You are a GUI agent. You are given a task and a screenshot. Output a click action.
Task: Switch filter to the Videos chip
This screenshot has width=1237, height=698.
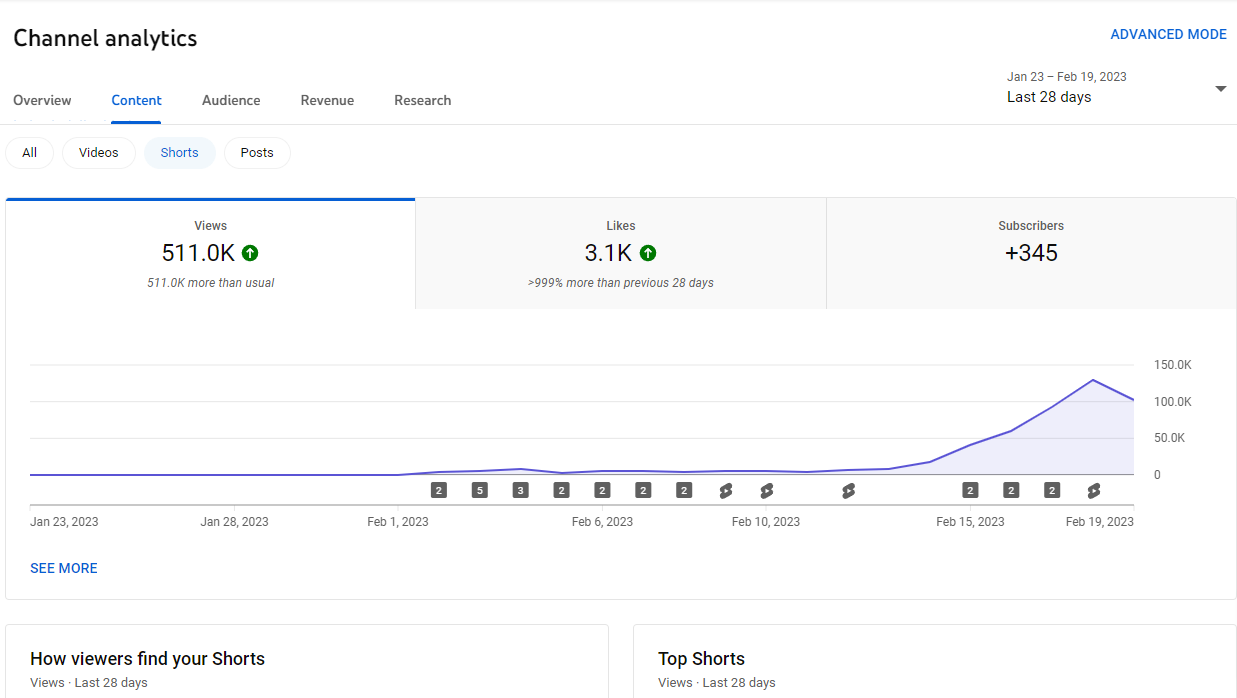(x=99, y=153)
